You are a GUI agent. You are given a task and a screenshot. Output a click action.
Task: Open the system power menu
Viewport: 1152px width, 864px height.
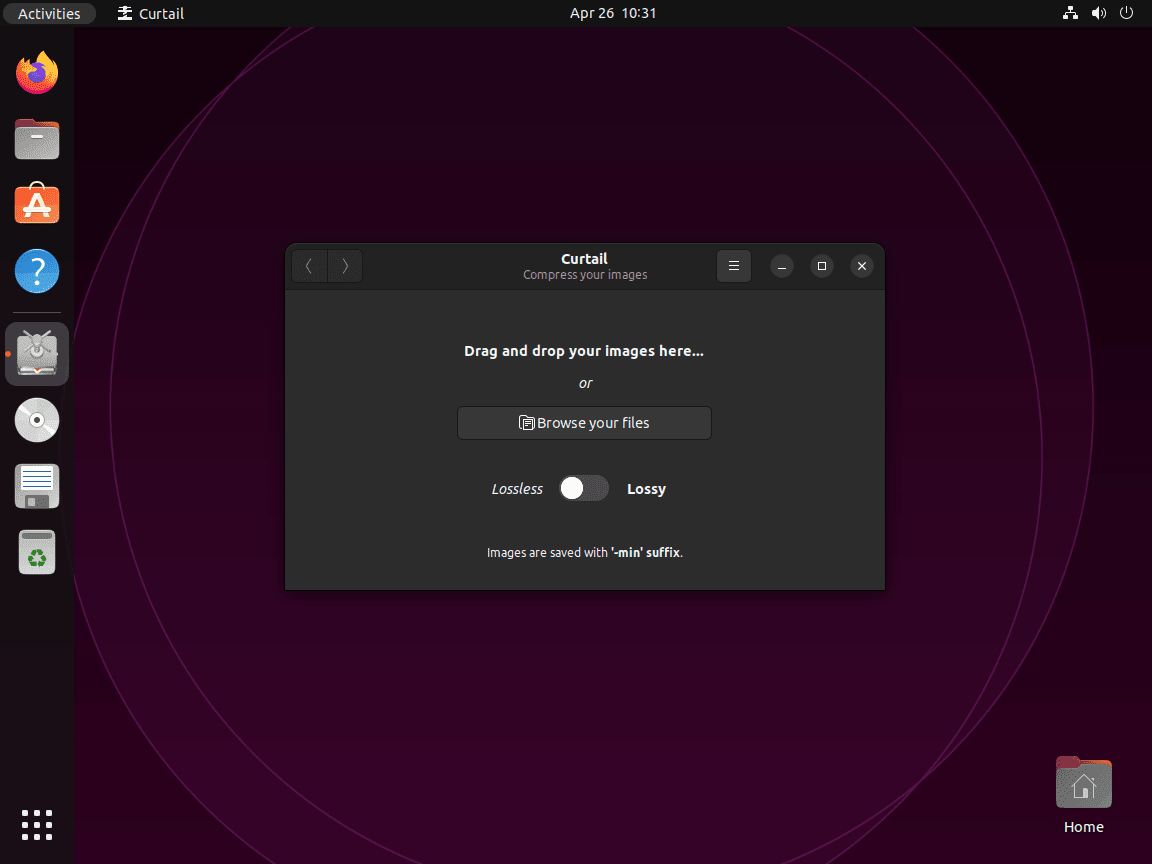[1126, 13]
